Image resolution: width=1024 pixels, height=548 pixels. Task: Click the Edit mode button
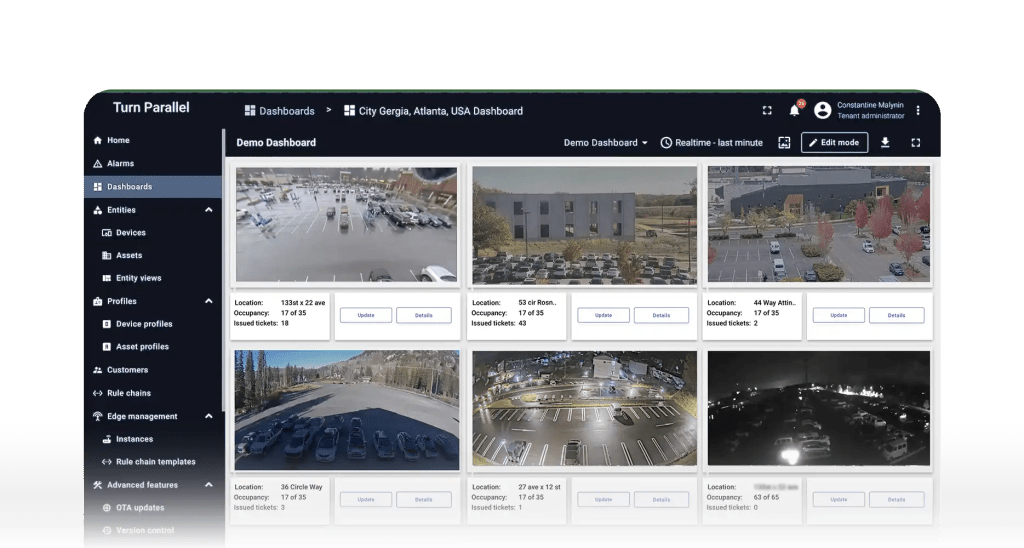click(x=835, y=142)
